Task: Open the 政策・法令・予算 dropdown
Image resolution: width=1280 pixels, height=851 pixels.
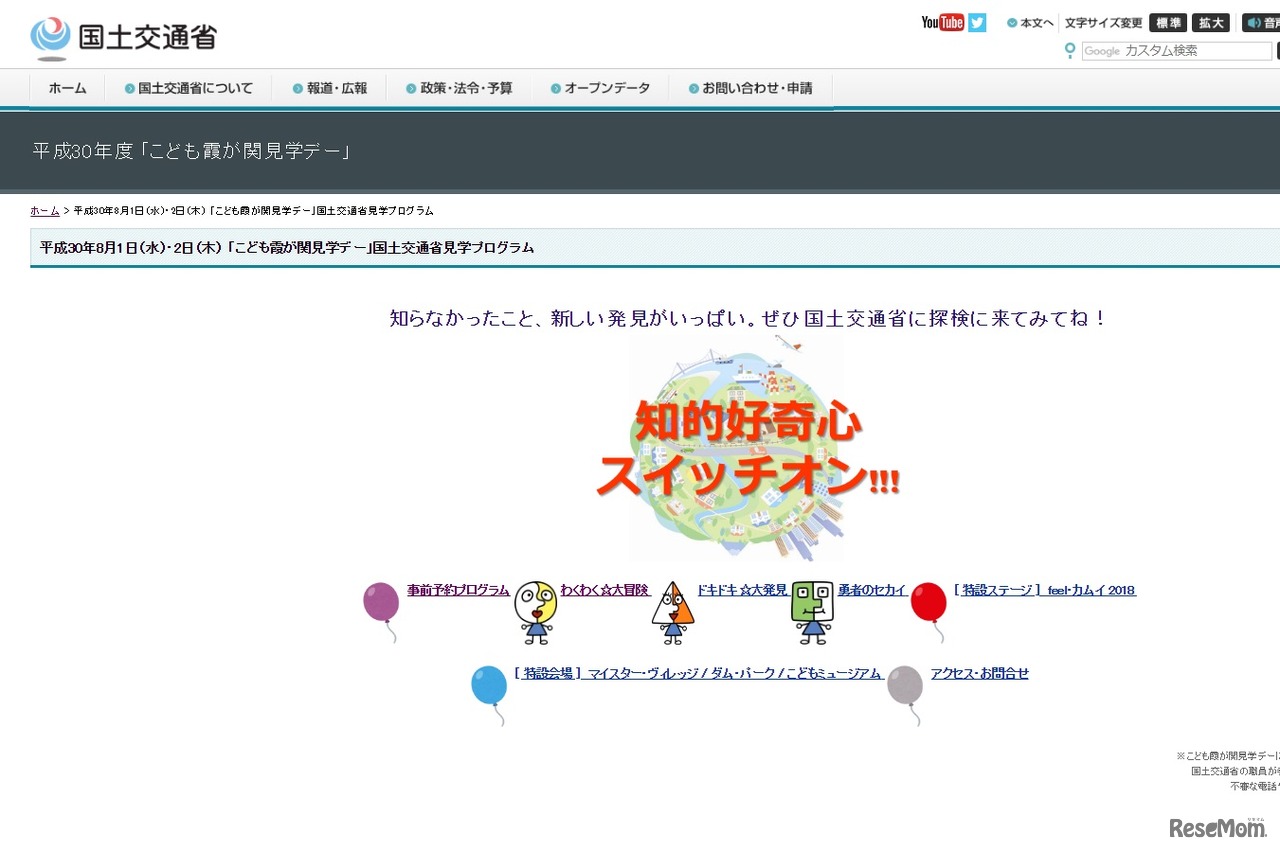Action: click(460, 88)
